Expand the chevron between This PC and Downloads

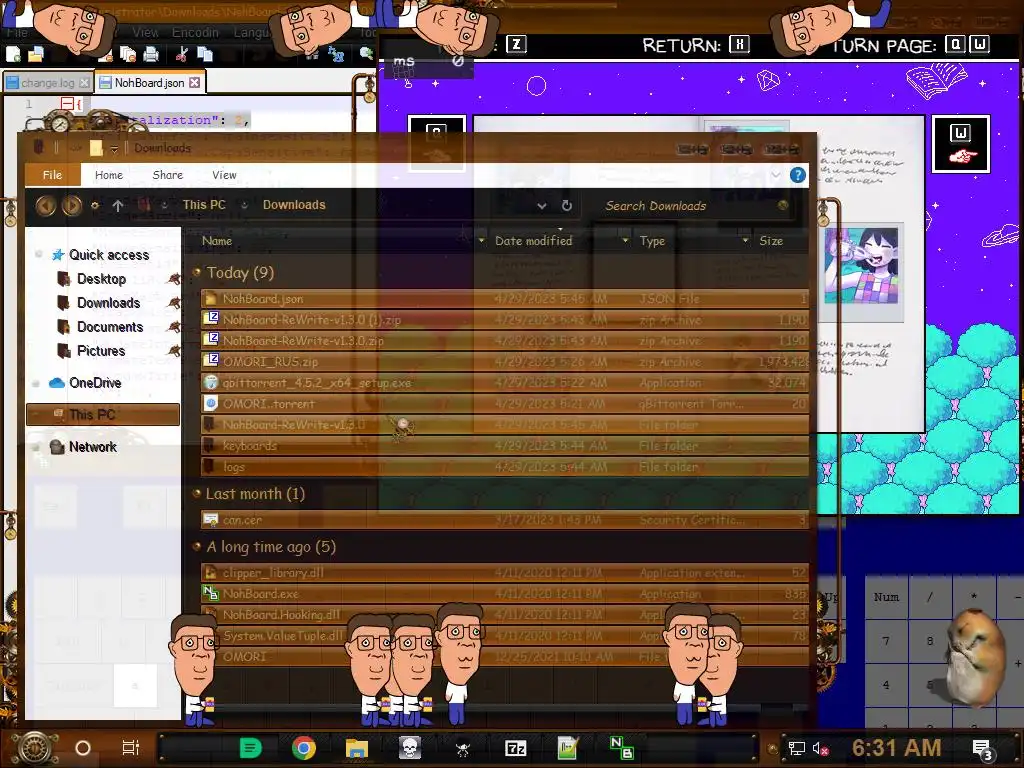point(244,205)
